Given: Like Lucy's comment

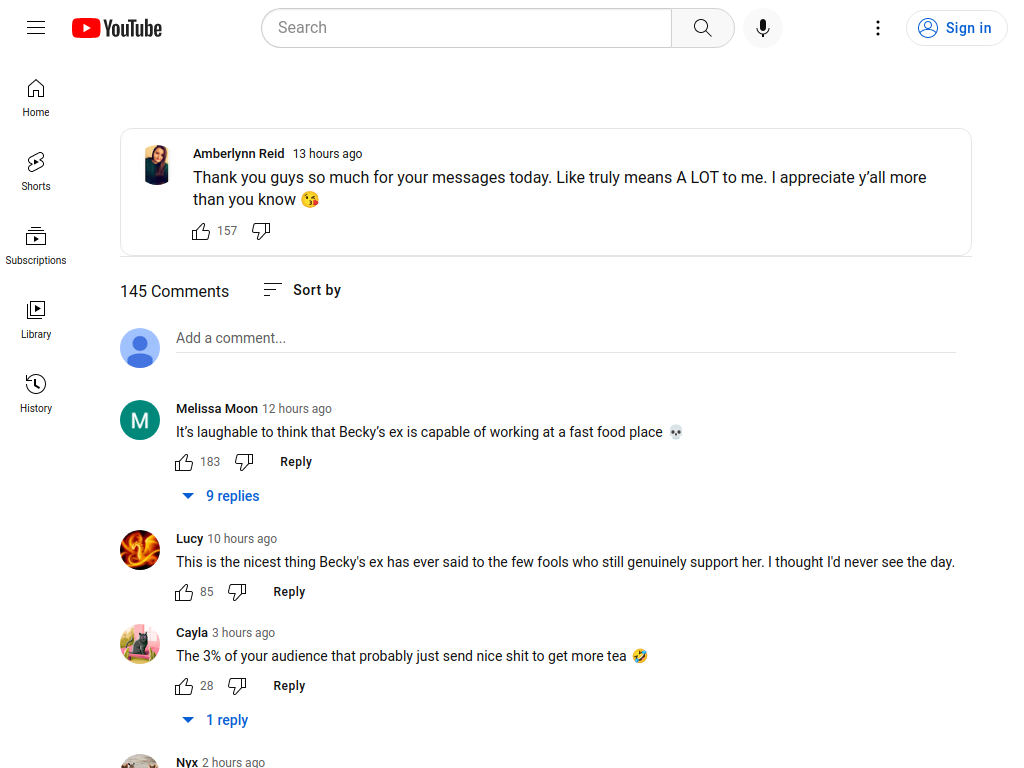Looking at the screenshot, I should coord(184,592).
